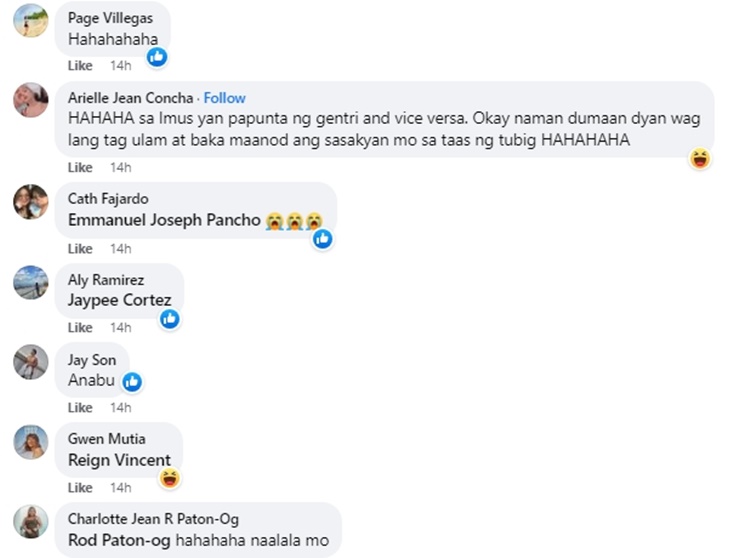
Task: Click the like reaction on Cath Fajardo's comment
Action: coord(322,239)
